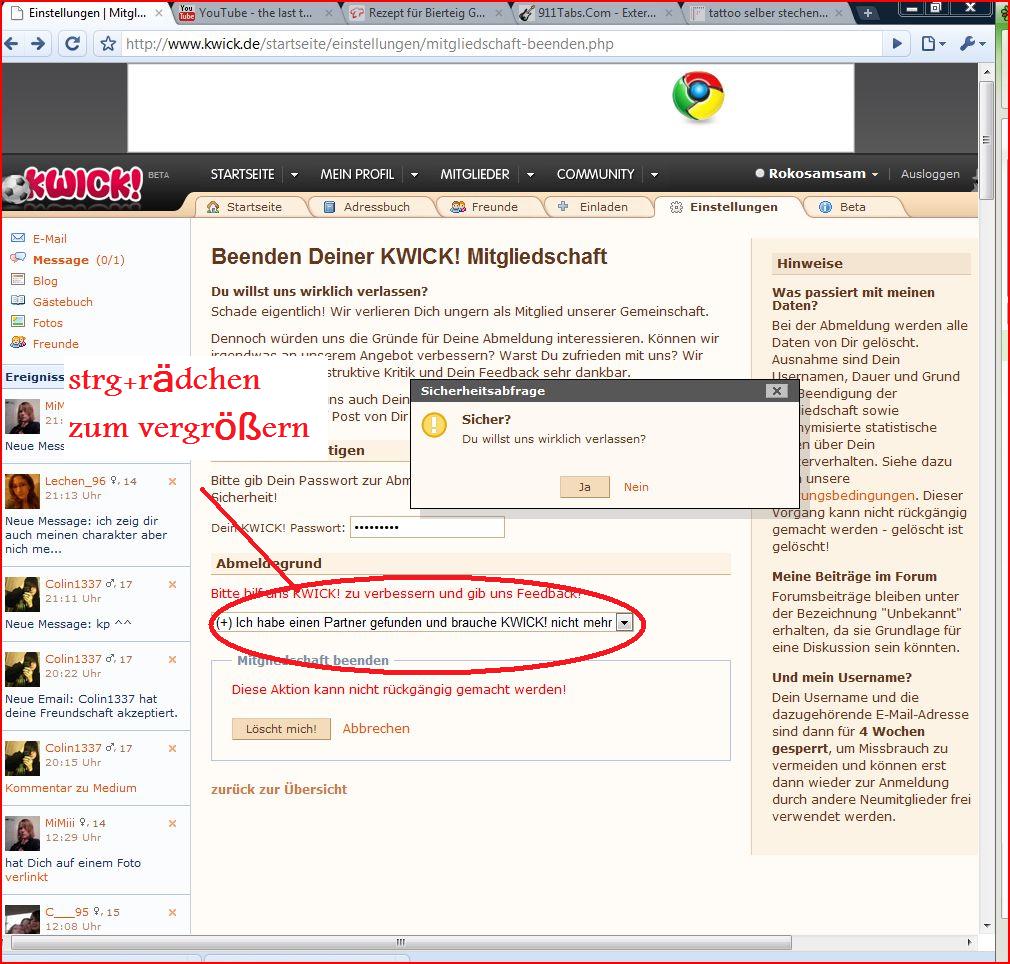
Task: Dismiss the Colin1337 21:11 Uhr event
Action: (172, 584)
